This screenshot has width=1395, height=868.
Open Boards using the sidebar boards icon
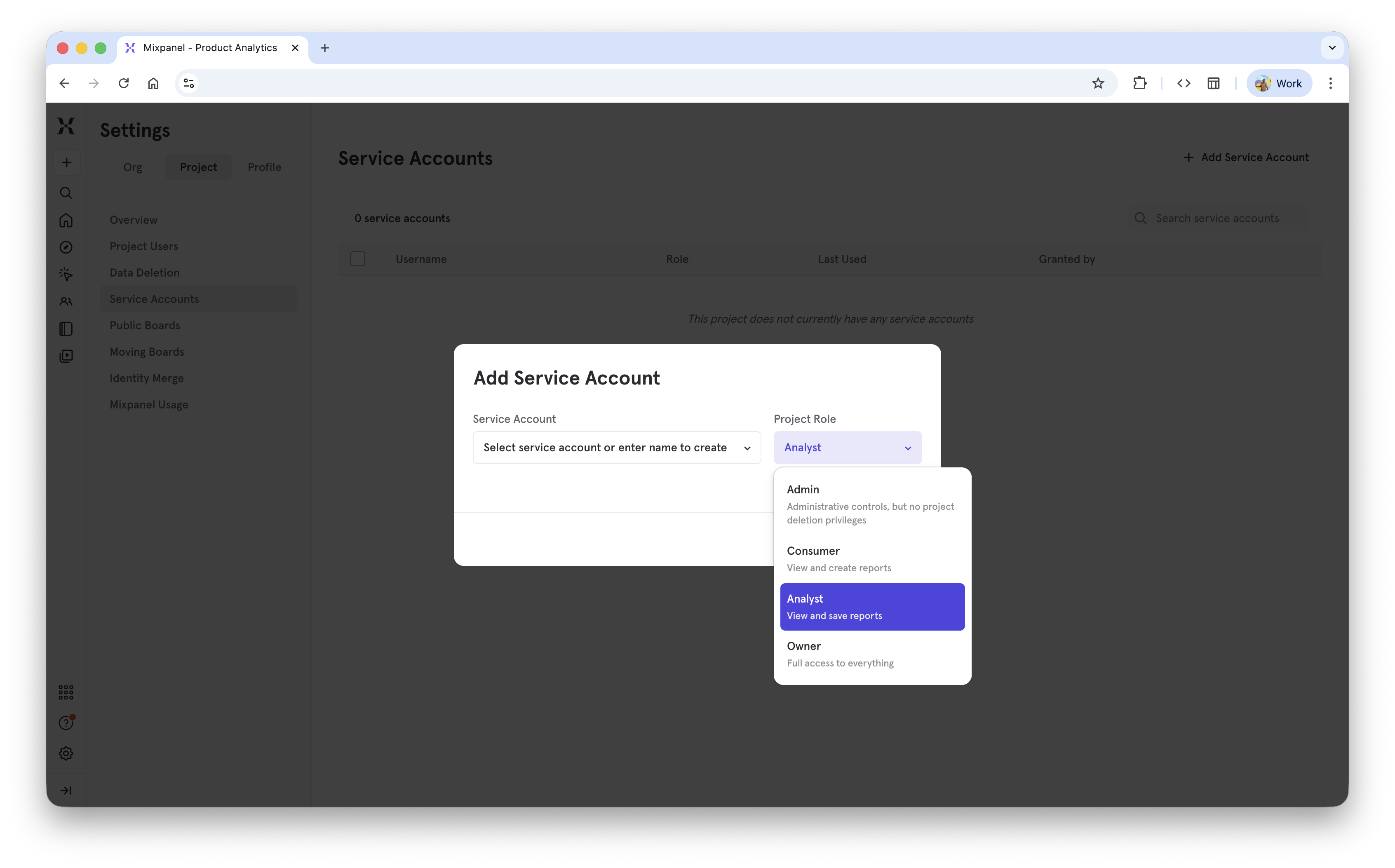point(66,328)
